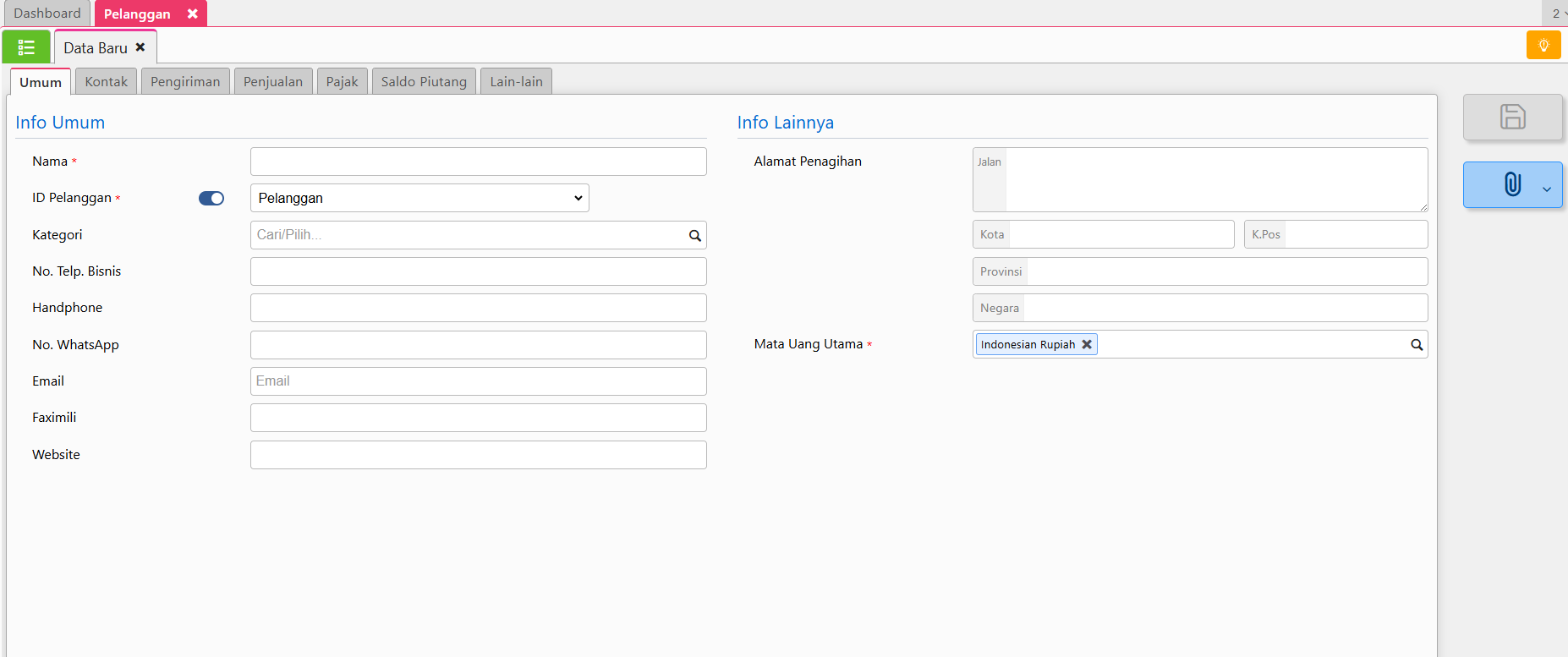Click the orange lightbulb tips icon

tap(1543, 45)
